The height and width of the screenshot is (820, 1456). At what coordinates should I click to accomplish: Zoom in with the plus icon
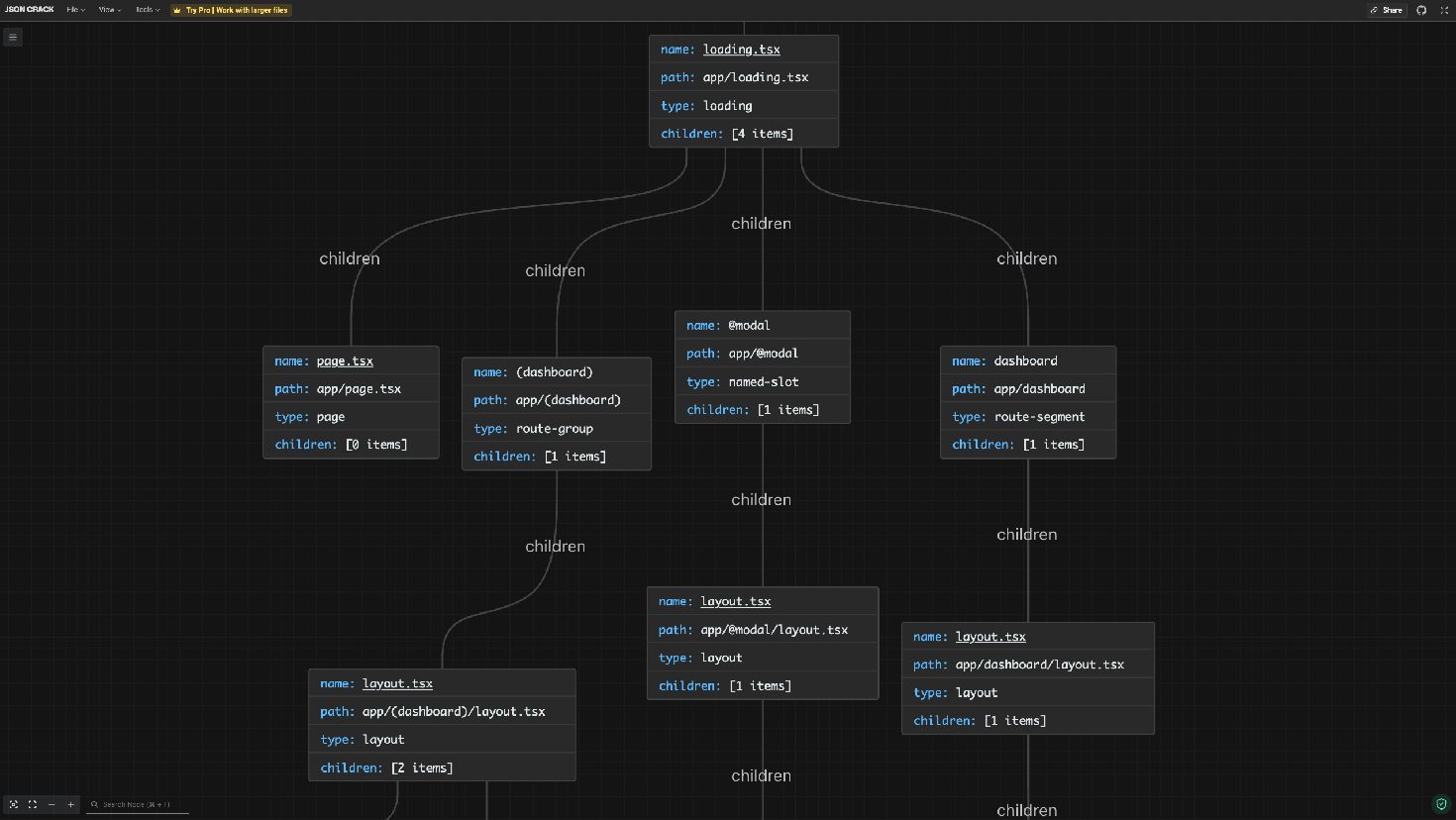tap(70, 804)
